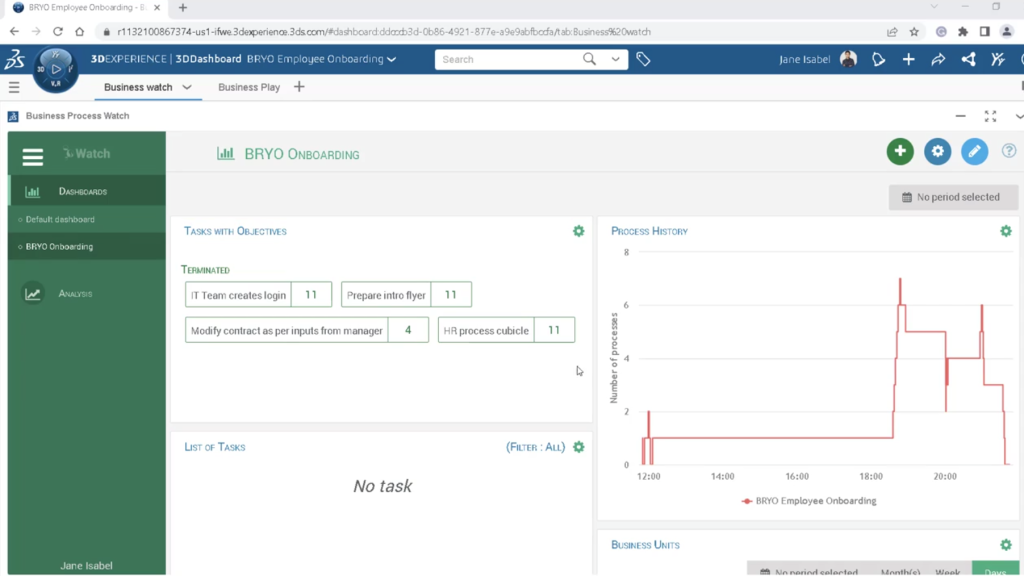
Task: Click the HR process cubicle task
Action: tap(506, 330)
